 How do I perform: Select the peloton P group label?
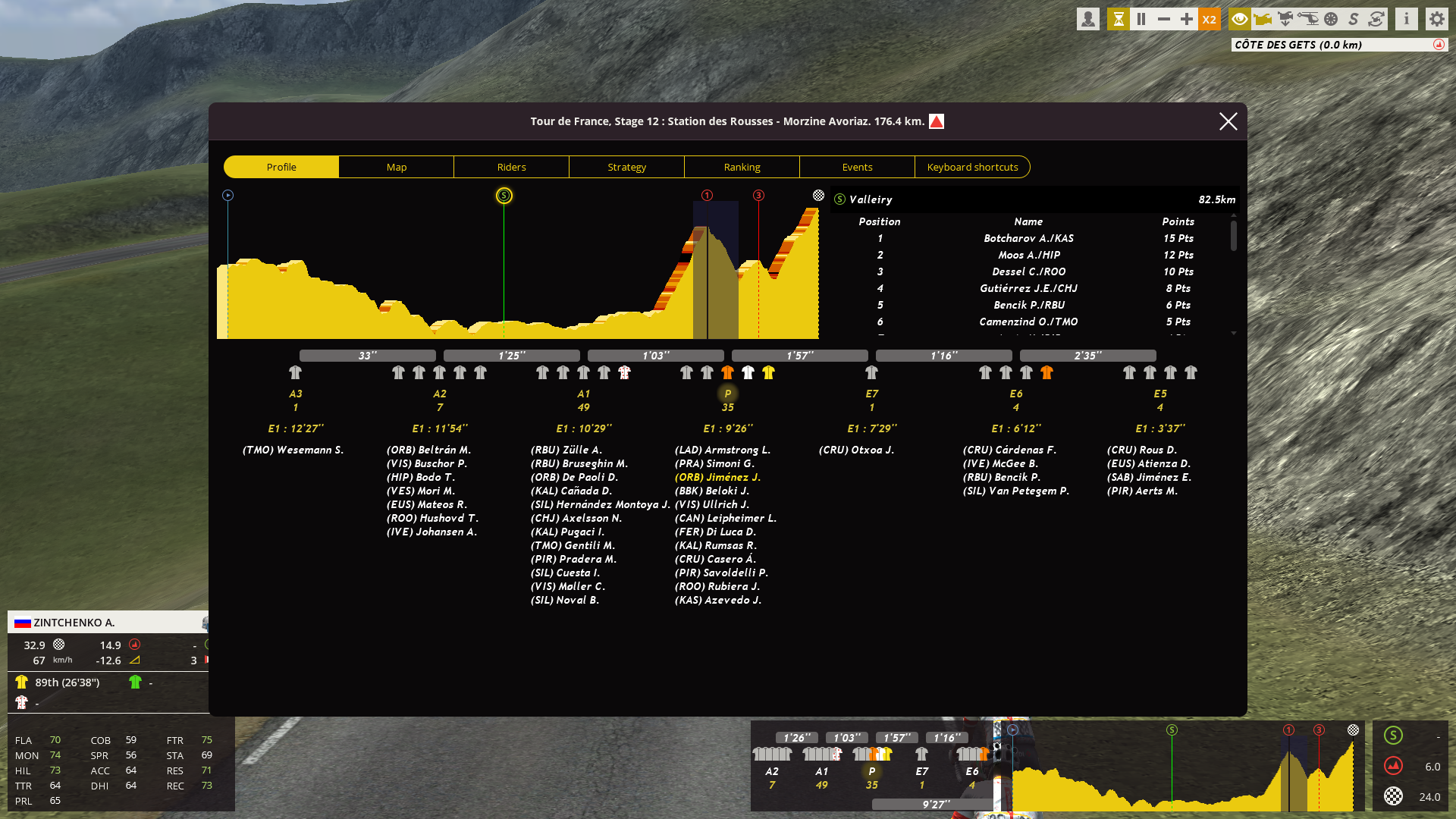[x=728, y=394]
